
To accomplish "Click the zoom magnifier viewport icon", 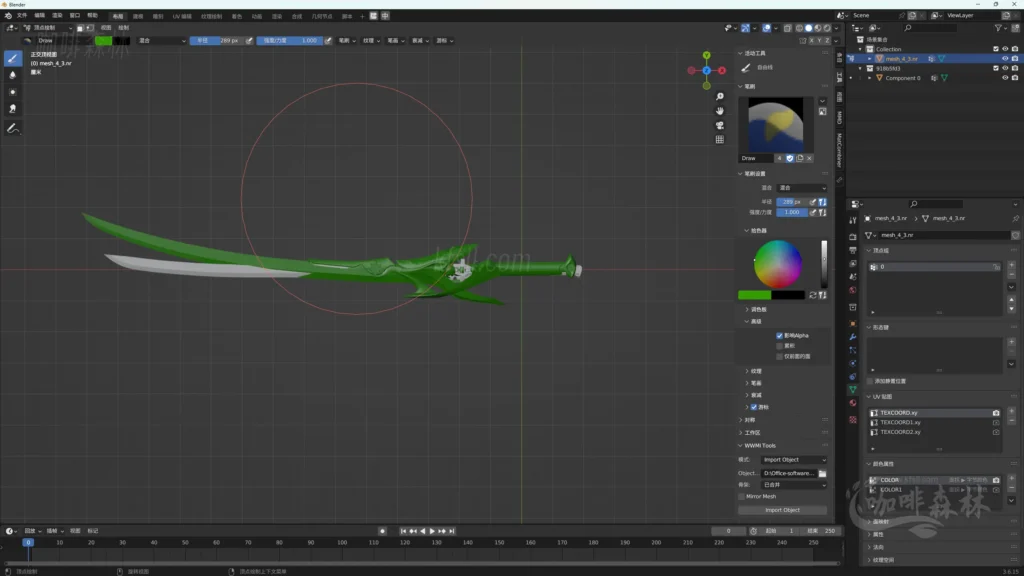I will [x=719, y=97].
